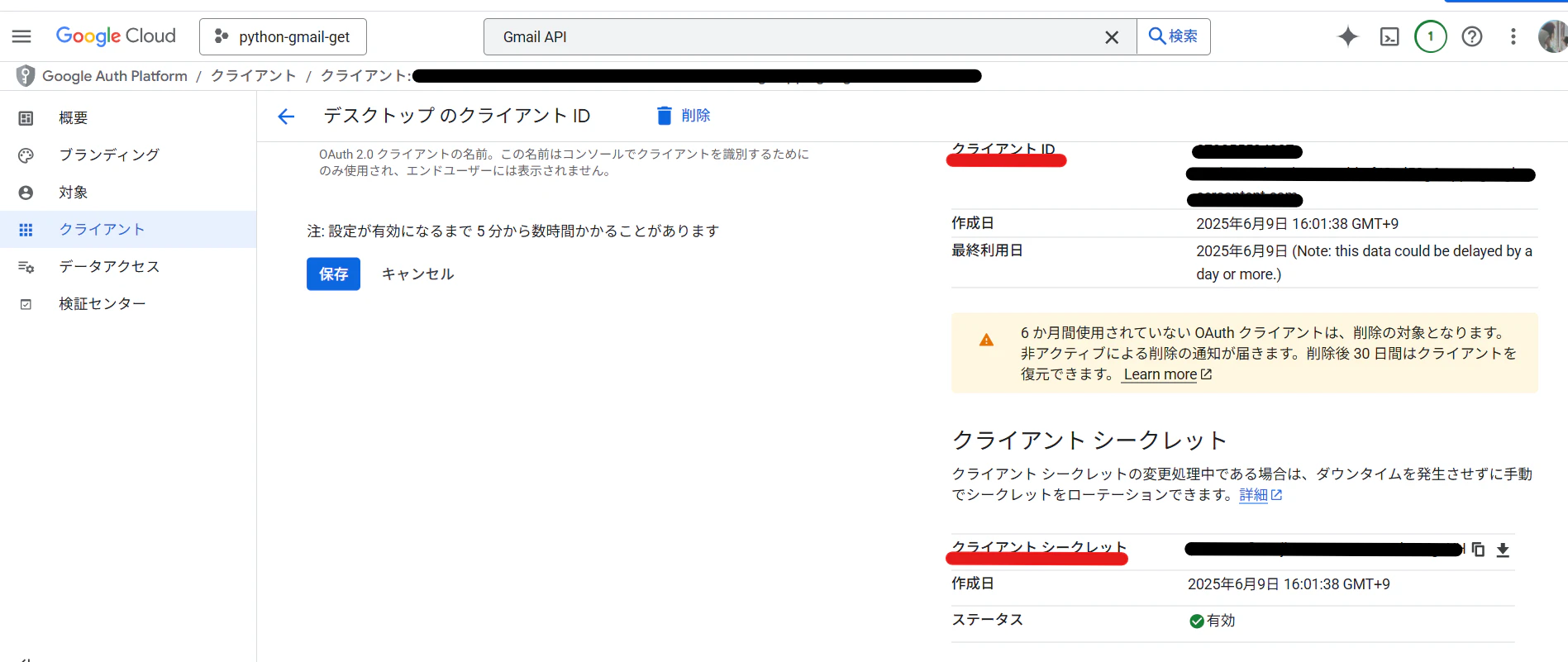Select the デスクトップ のクライアント ID heading

[457, 116]
